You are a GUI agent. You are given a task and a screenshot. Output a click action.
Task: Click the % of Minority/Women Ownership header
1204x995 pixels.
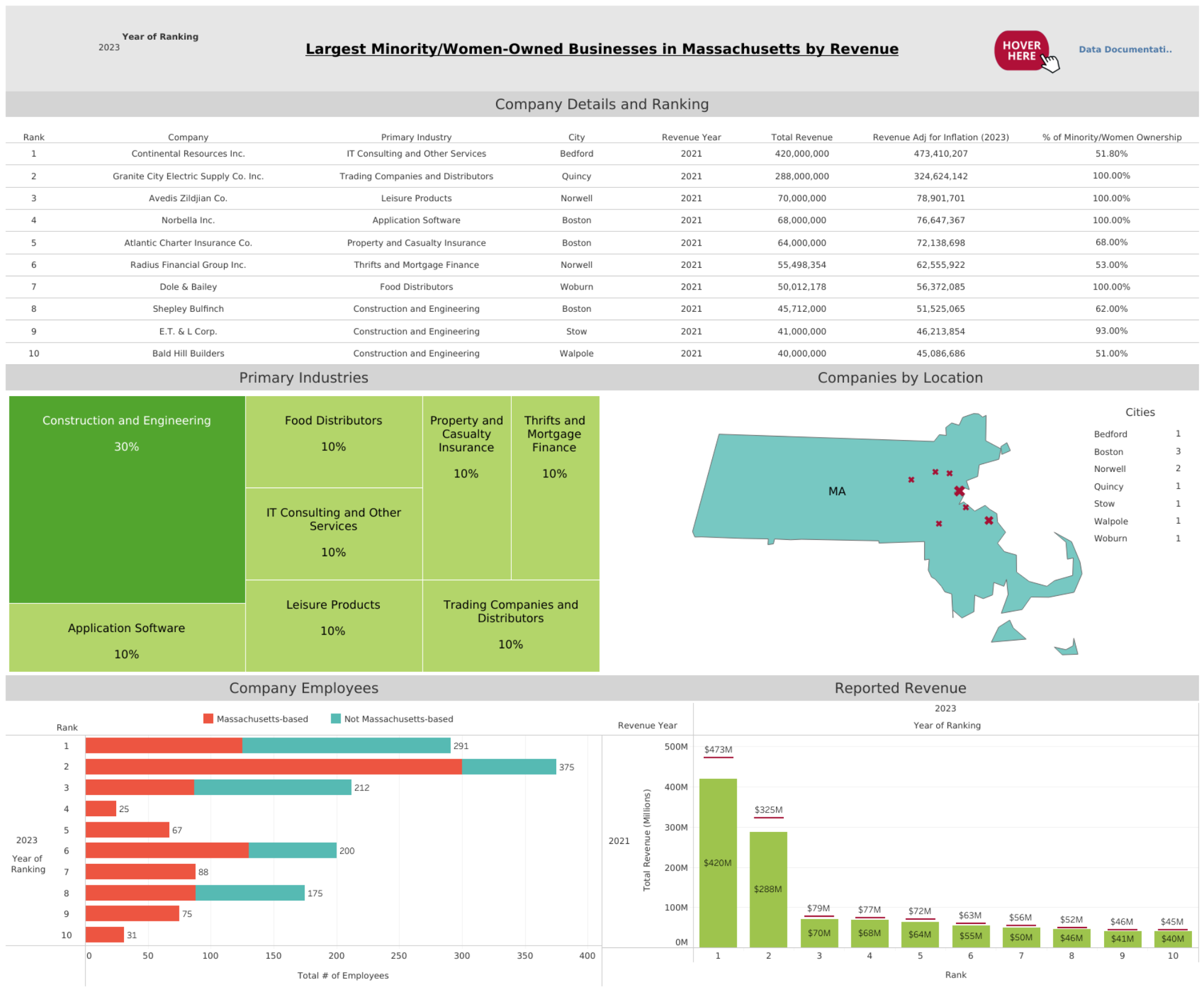coord(1111,137)
